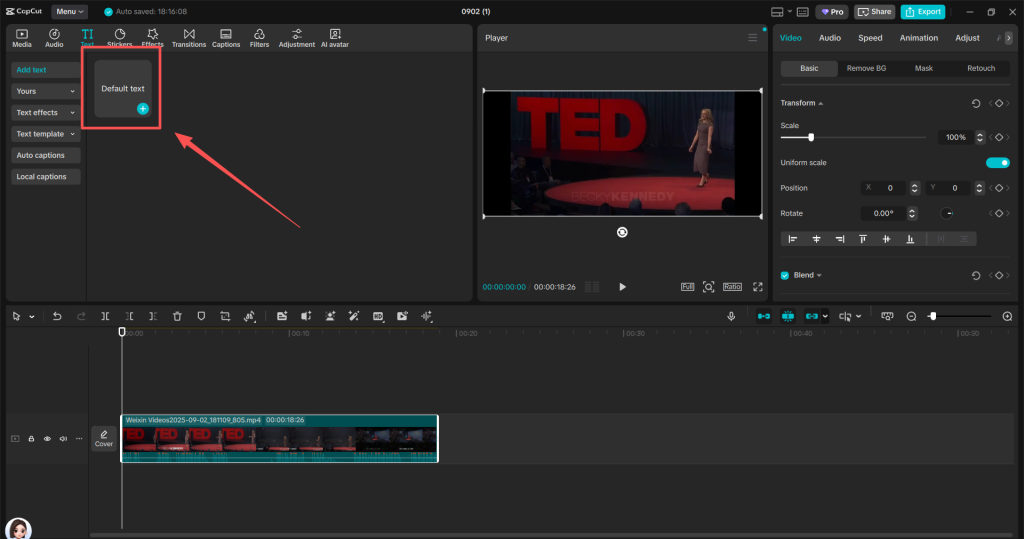Open Auto captions option
This screenshot has height=539, width=1024.
tap(45, 155)
